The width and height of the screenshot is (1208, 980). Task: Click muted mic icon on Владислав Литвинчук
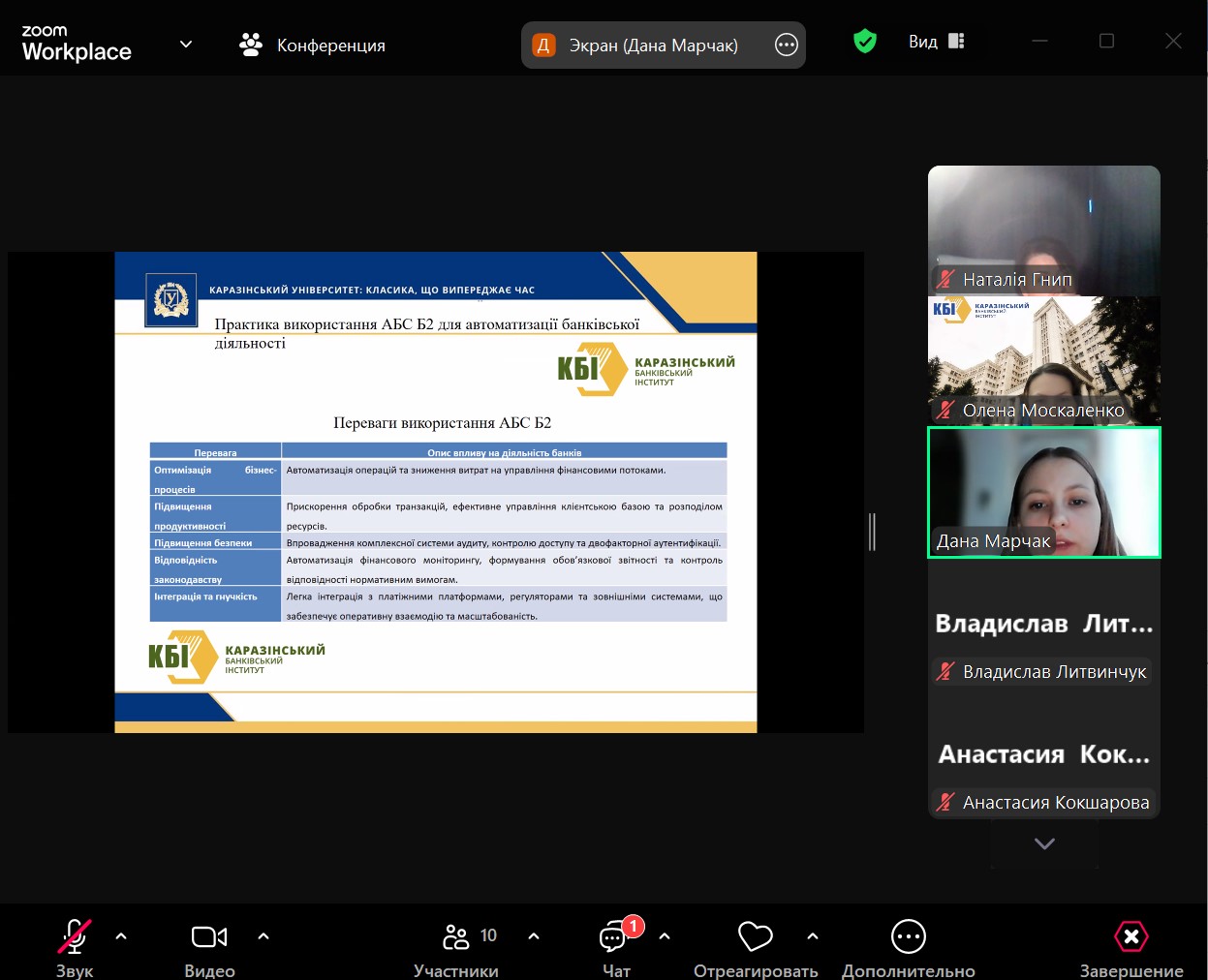(x=945, y=671)
